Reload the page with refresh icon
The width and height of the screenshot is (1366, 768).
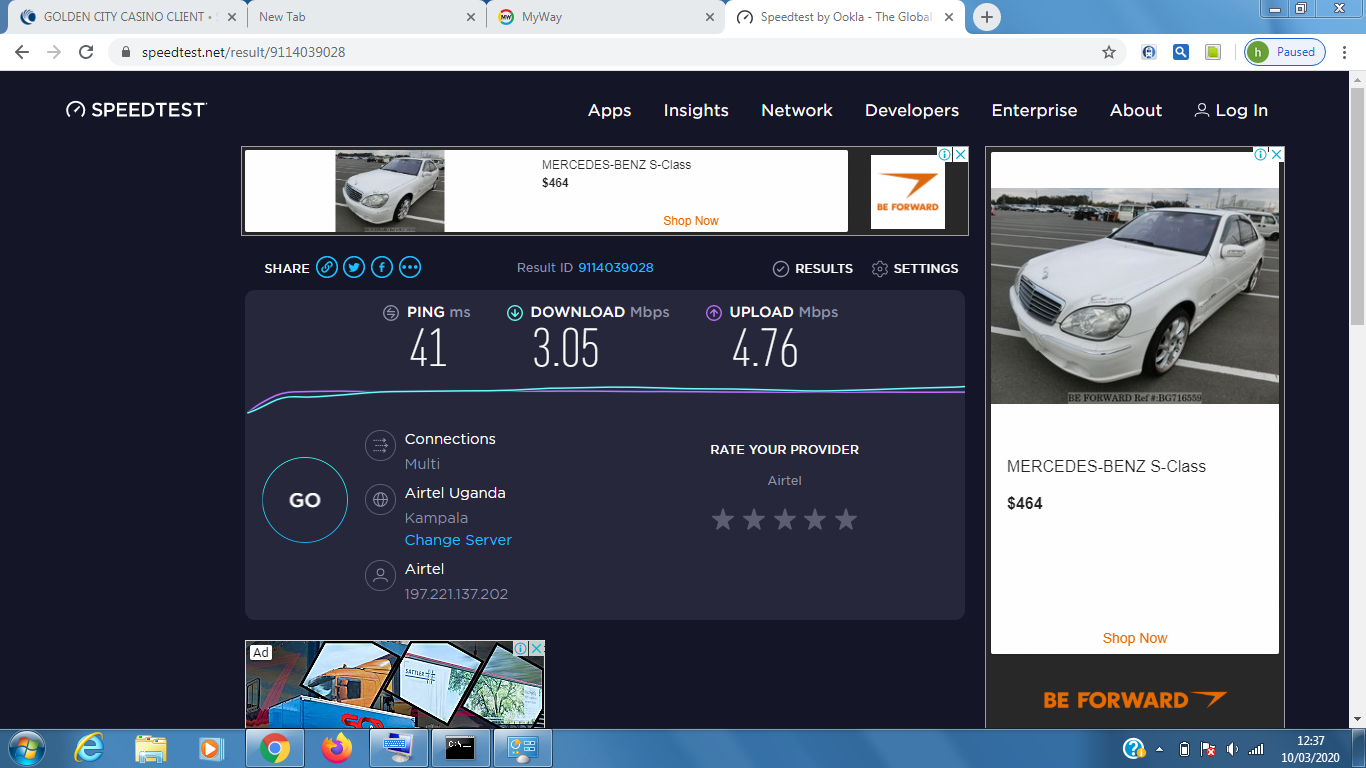point(86,52)
